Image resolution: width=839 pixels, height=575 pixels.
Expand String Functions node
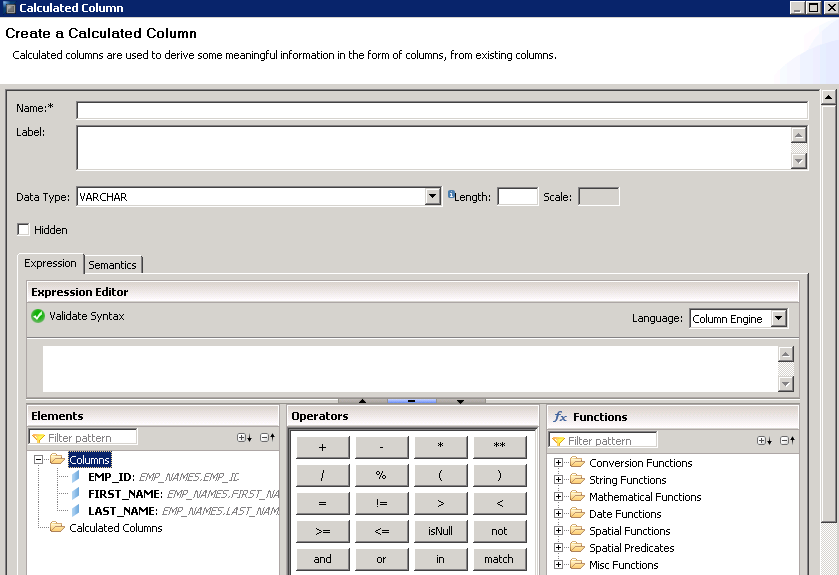[558, 480]
